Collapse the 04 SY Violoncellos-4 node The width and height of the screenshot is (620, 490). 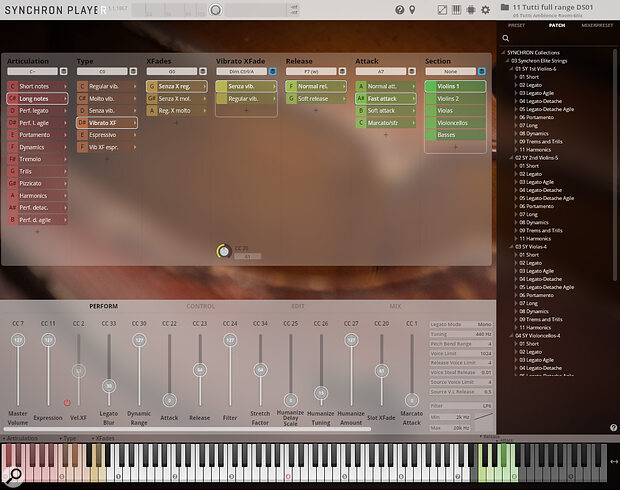[511, 336]
